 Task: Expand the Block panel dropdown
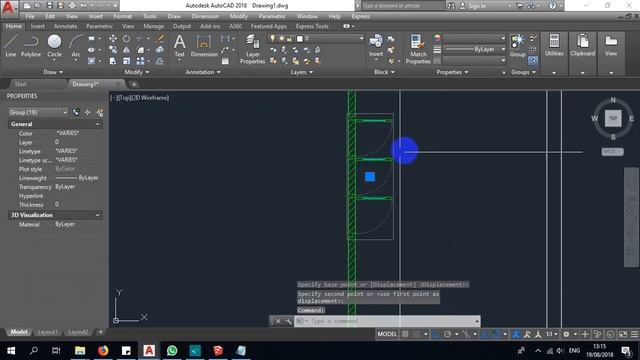pos(384,72)
